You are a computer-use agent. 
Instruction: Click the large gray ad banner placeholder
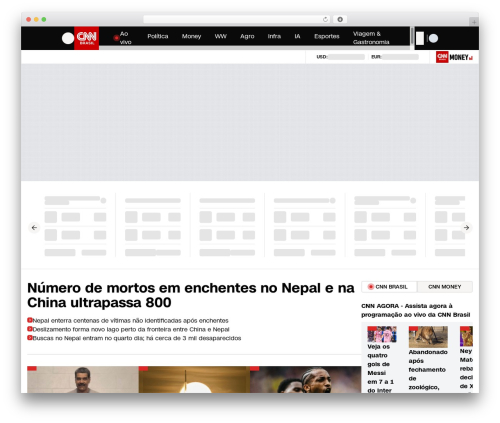250,122
